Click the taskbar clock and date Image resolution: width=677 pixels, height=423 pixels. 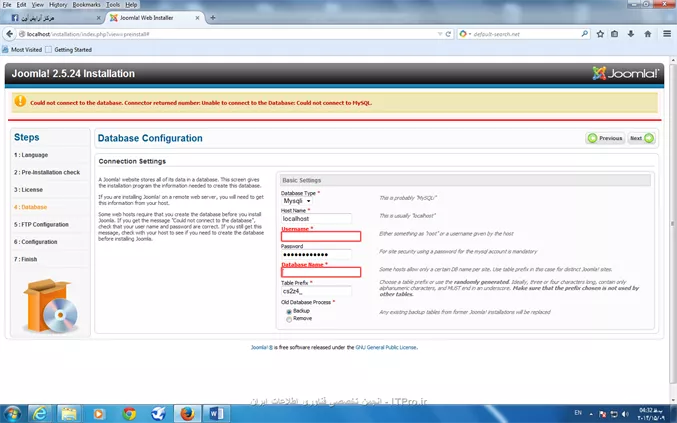(652, 414)
